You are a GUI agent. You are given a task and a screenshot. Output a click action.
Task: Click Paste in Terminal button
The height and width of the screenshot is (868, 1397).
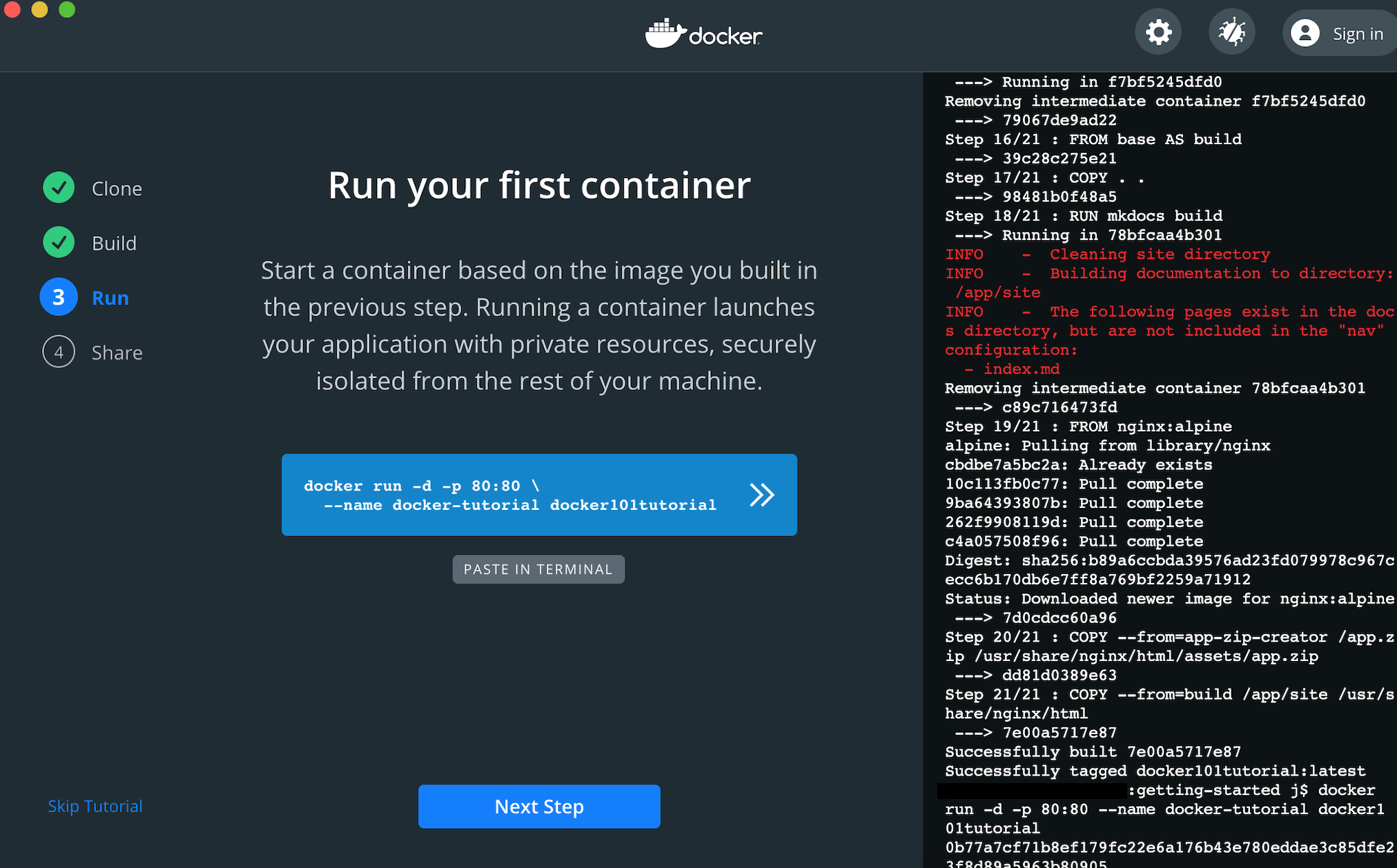point(538,569)
